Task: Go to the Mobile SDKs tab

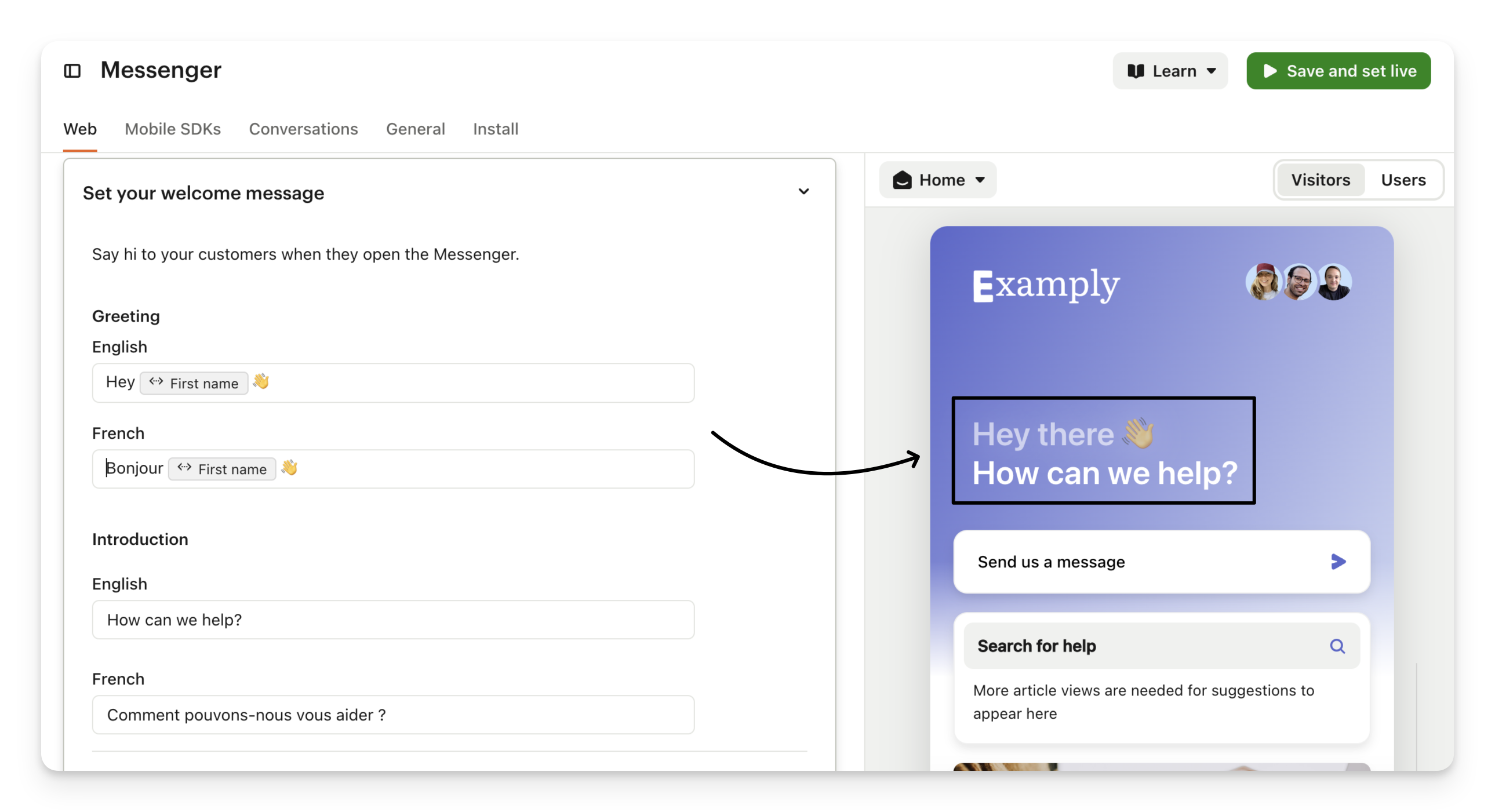Action: click(x=173, y=129)
